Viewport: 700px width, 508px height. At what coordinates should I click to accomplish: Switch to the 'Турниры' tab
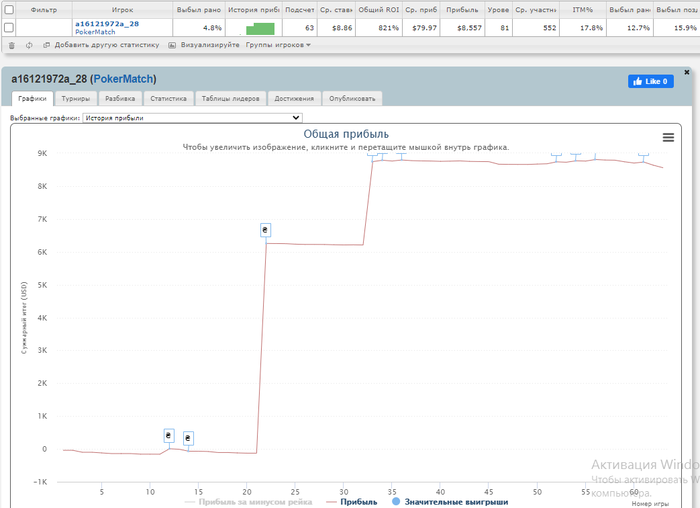click(x=76, y=99)
